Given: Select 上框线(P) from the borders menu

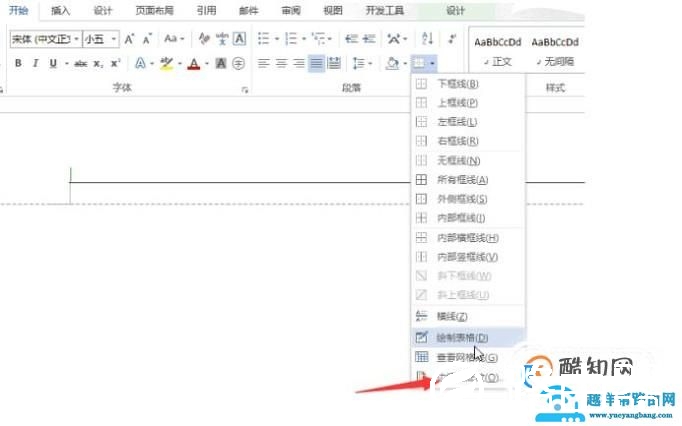Looking at the screenshot, I should coord(468,103).
